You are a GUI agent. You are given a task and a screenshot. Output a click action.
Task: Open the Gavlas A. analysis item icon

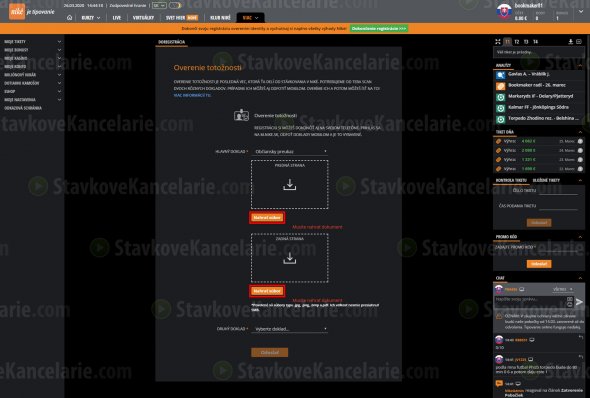coord(500,75)
